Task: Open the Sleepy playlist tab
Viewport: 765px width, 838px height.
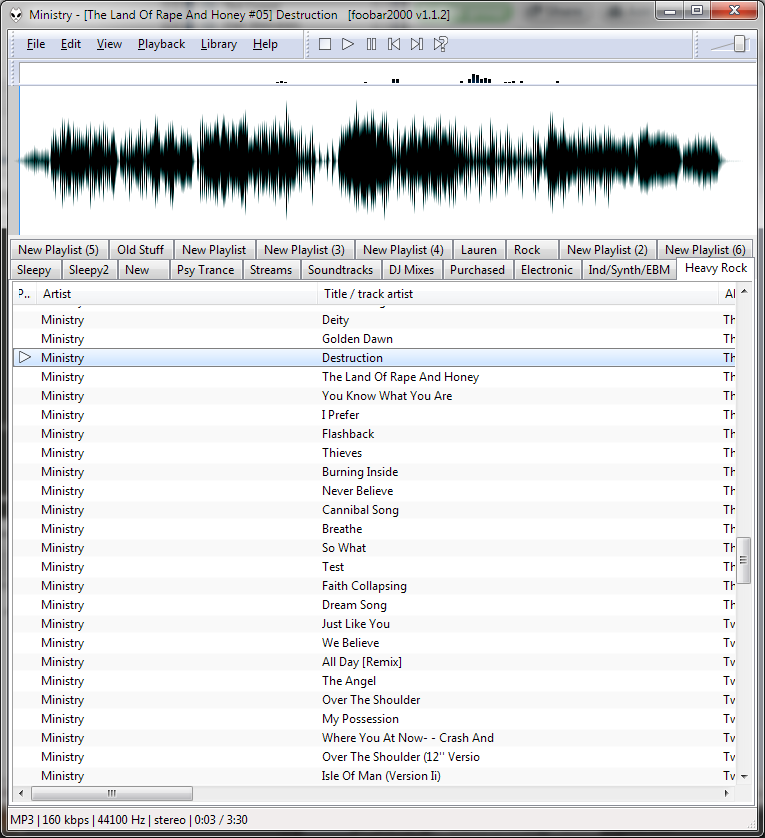Action: tap(34, 270)
